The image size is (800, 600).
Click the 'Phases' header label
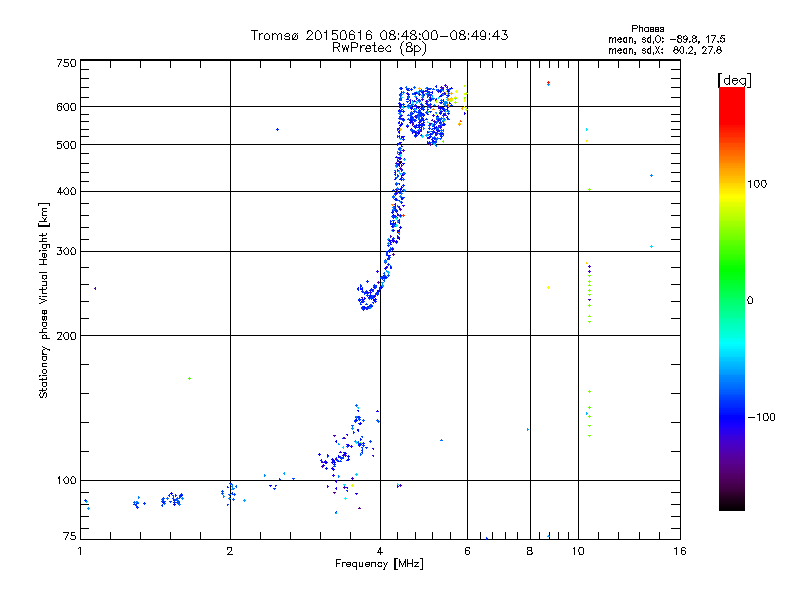[647, 29]
